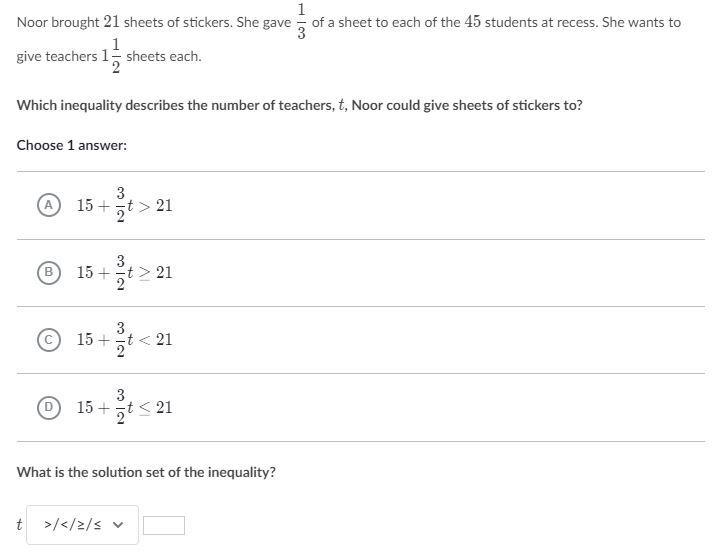Click the "Choose 1 answer:" label

72,145
